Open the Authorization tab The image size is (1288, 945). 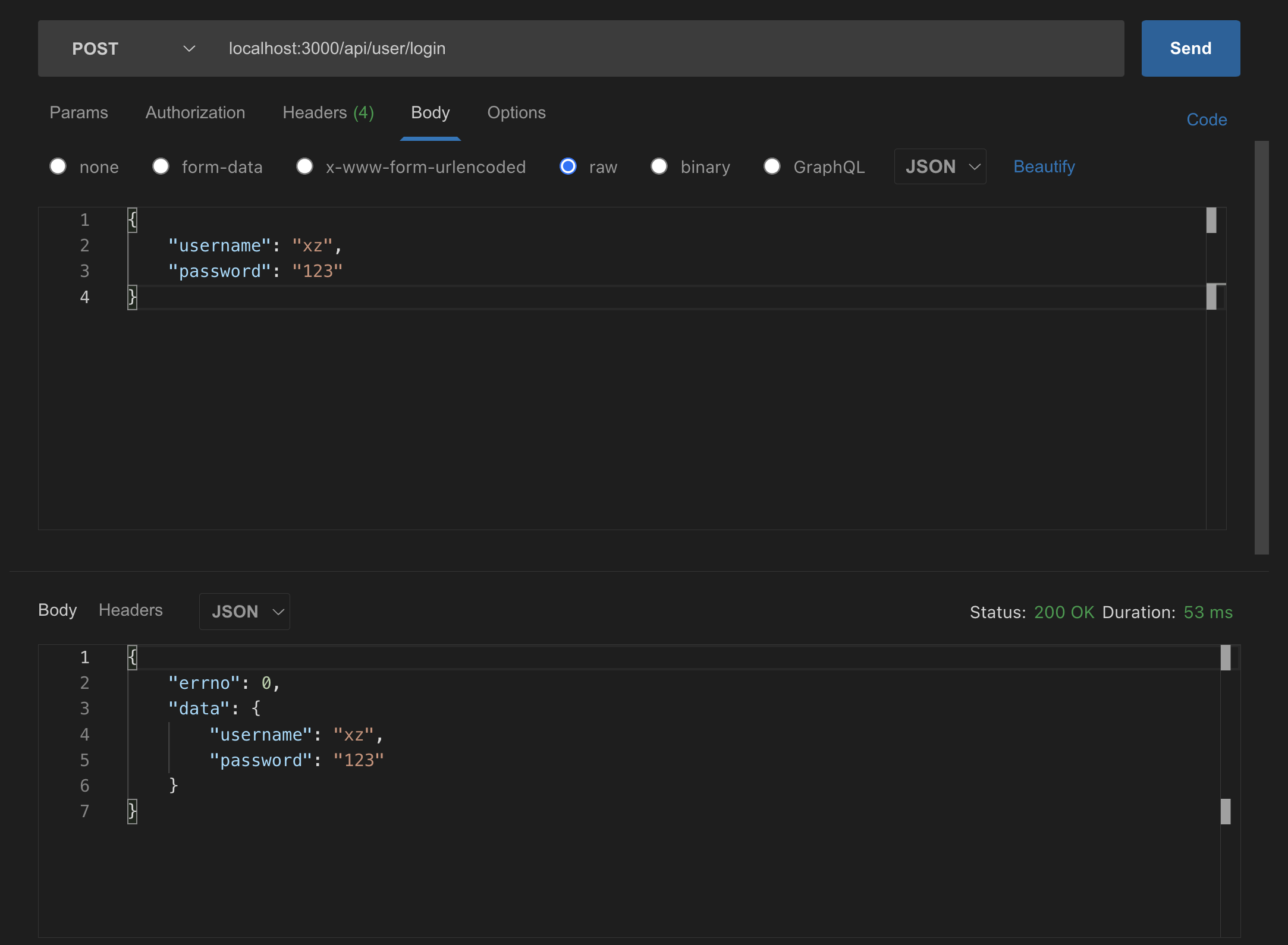point(195,113)
